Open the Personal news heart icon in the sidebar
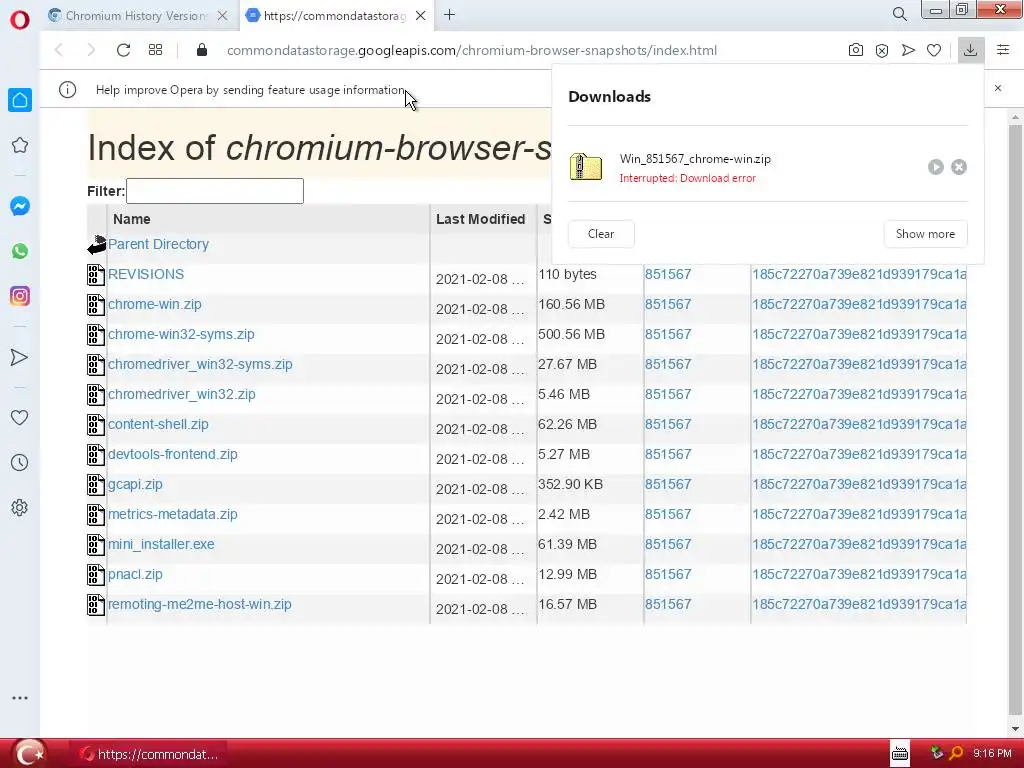This screenshot has width=1024, height=768. [20, 417]
